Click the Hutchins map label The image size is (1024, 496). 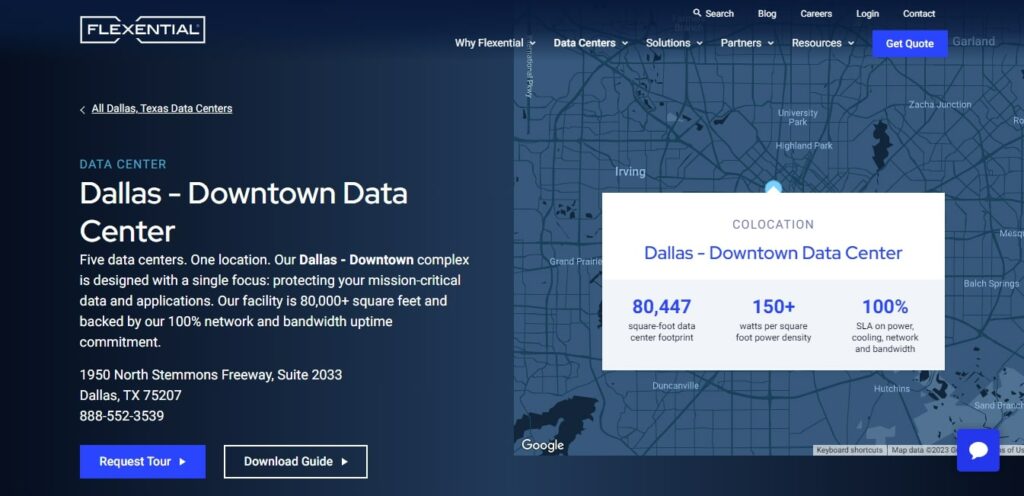pyautogui.click(x=891, y=389)
